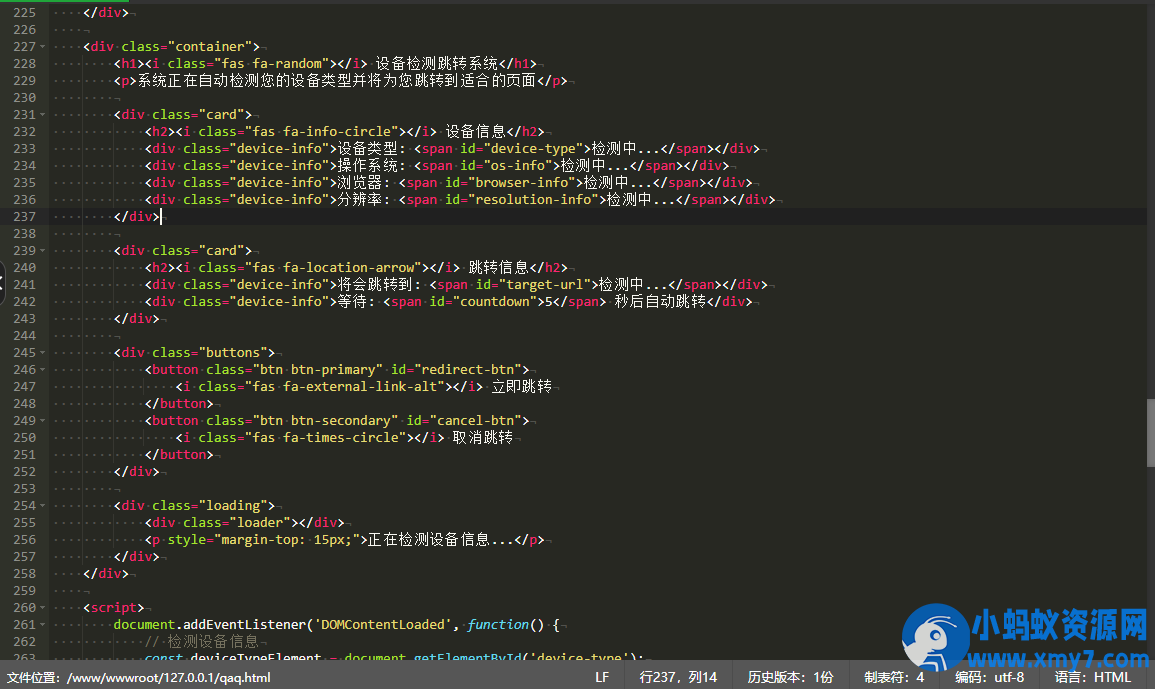
Task: Click line number 253 in the gutter
Action: coord(24,489)
